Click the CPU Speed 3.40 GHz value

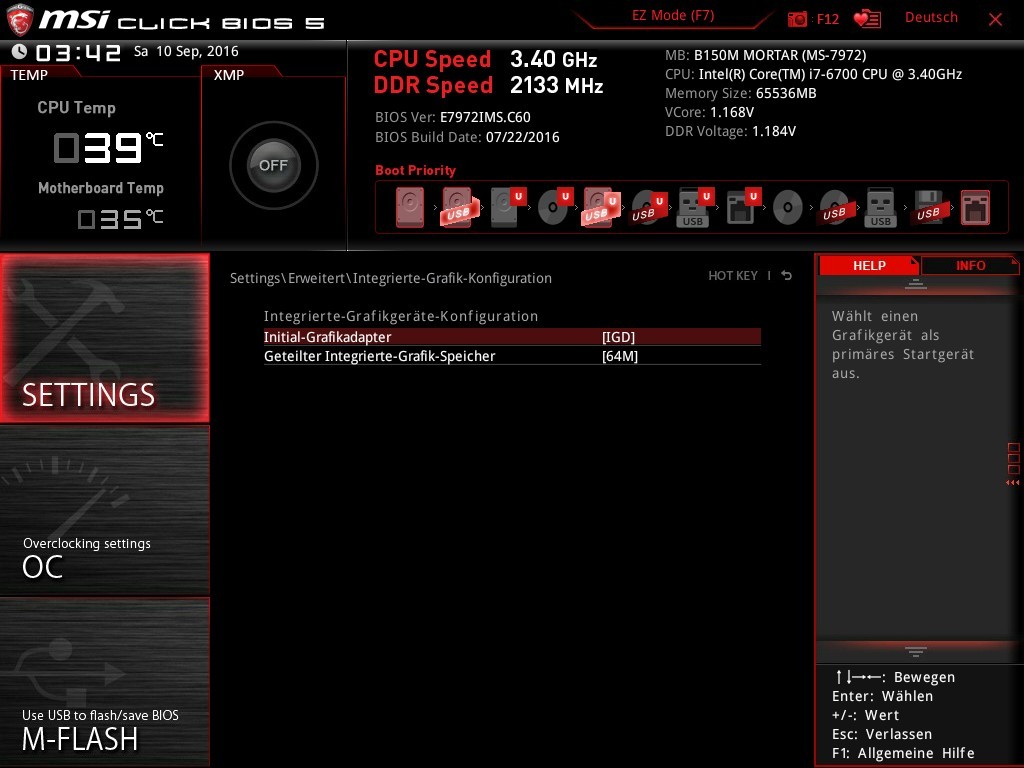[x=554, y=59]
